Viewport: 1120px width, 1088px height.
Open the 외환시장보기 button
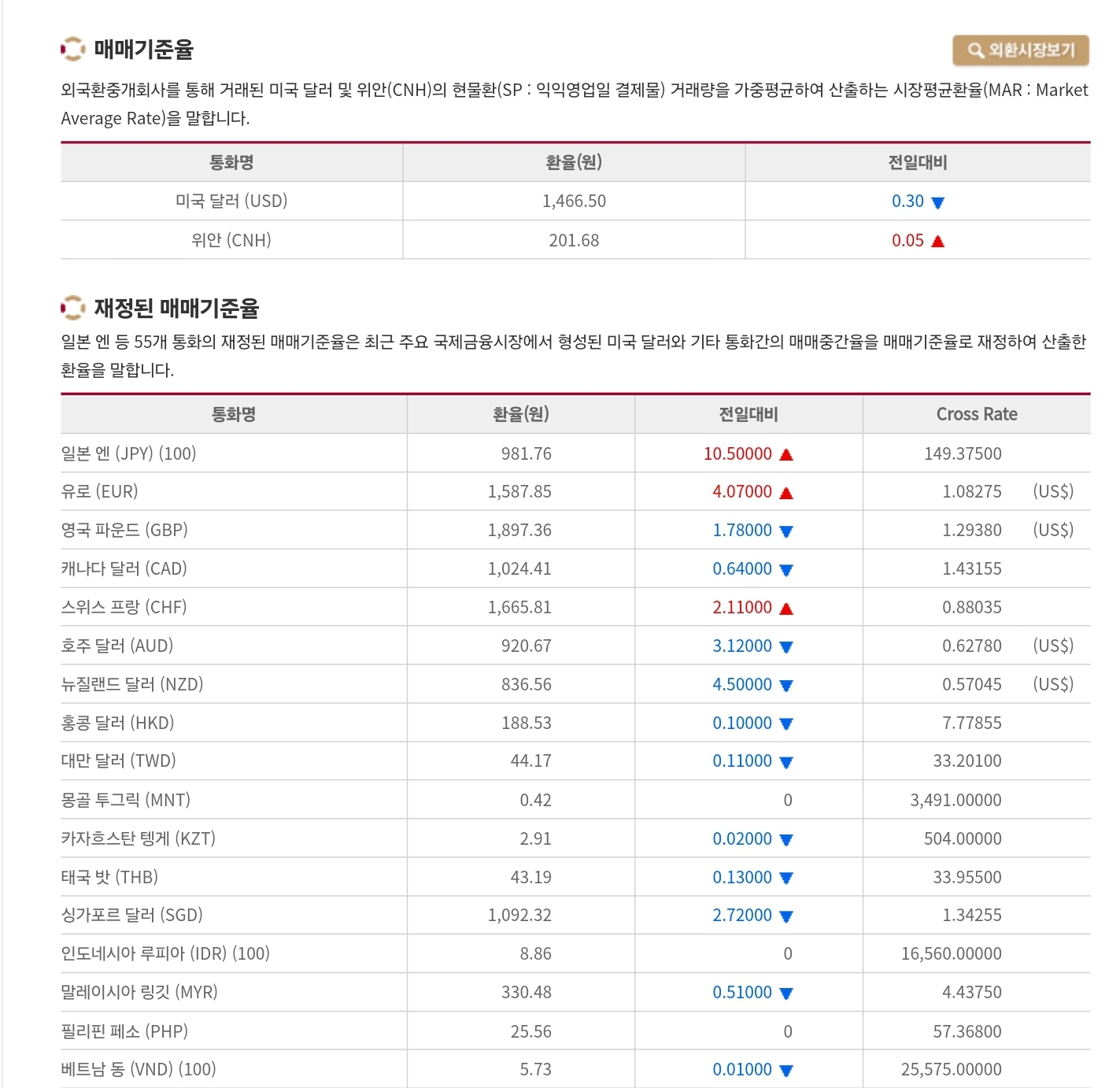click(1021, 50)
